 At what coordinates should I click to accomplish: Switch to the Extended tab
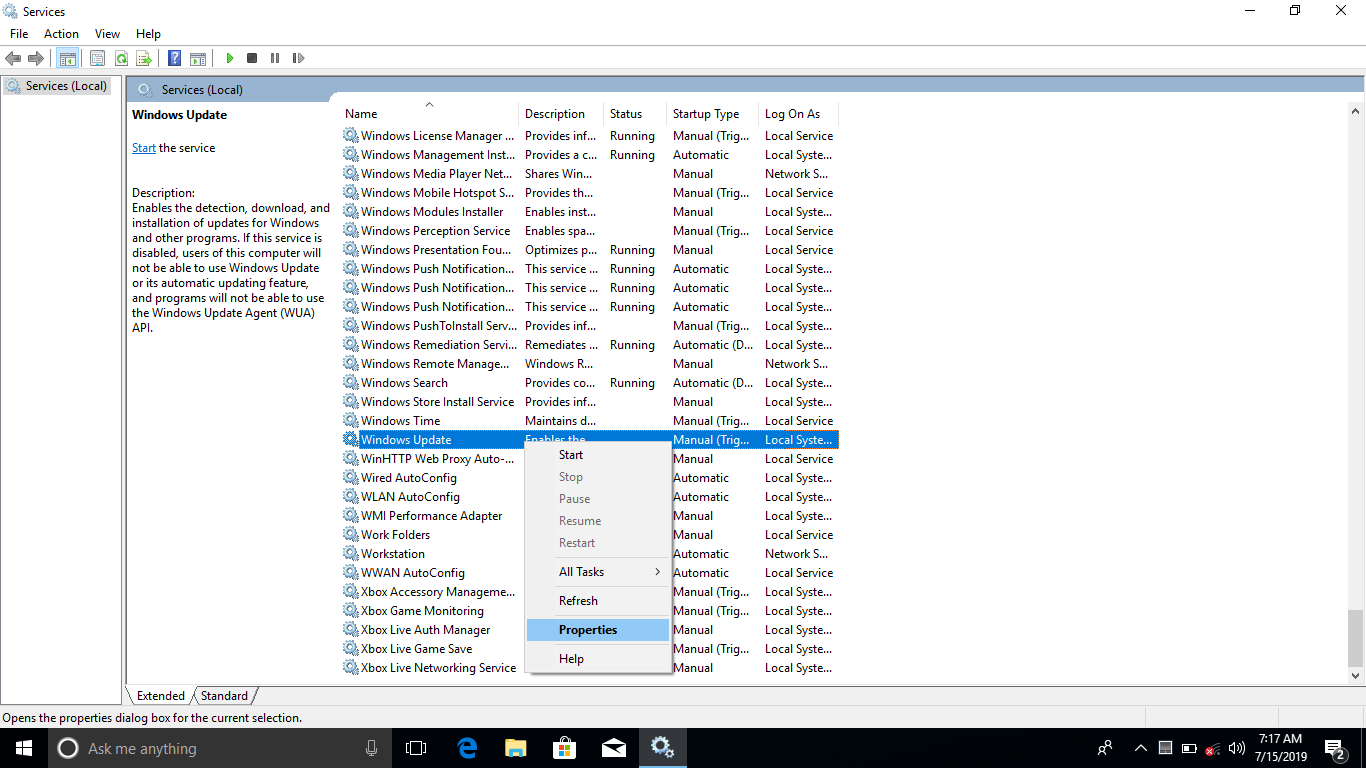tap(160, 696)
